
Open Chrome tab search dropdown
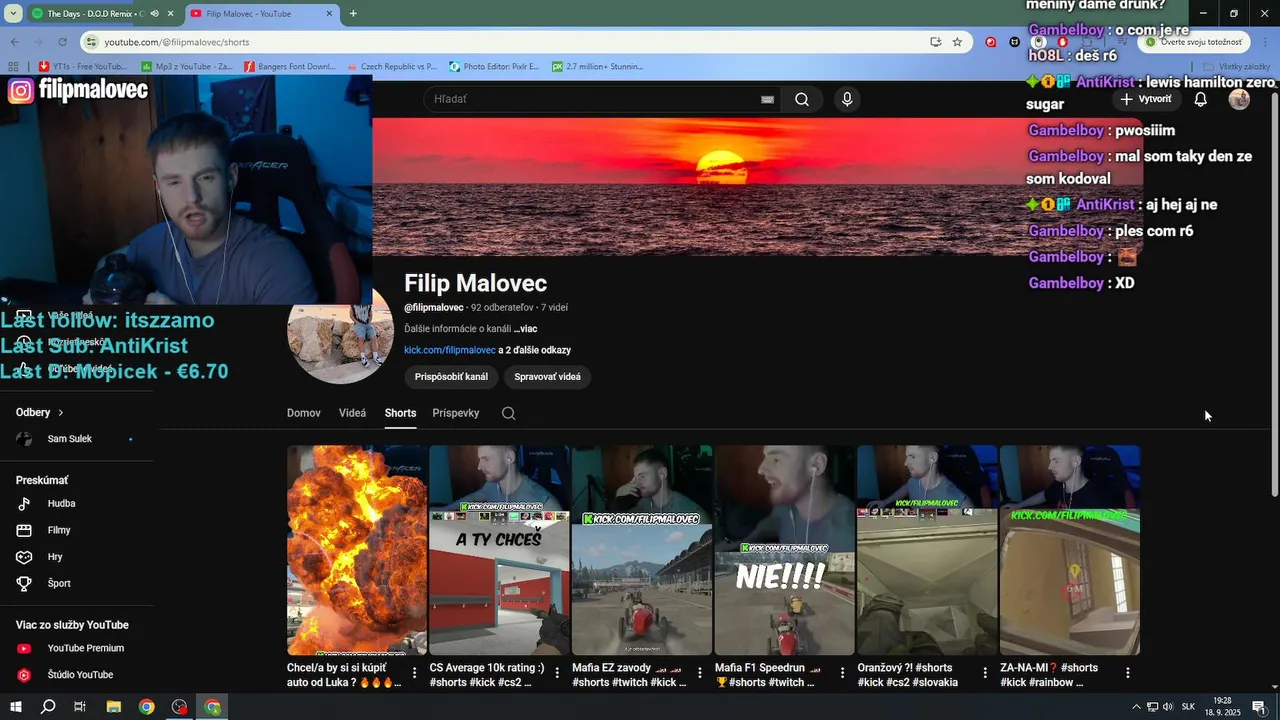click(x=13, y=13)
